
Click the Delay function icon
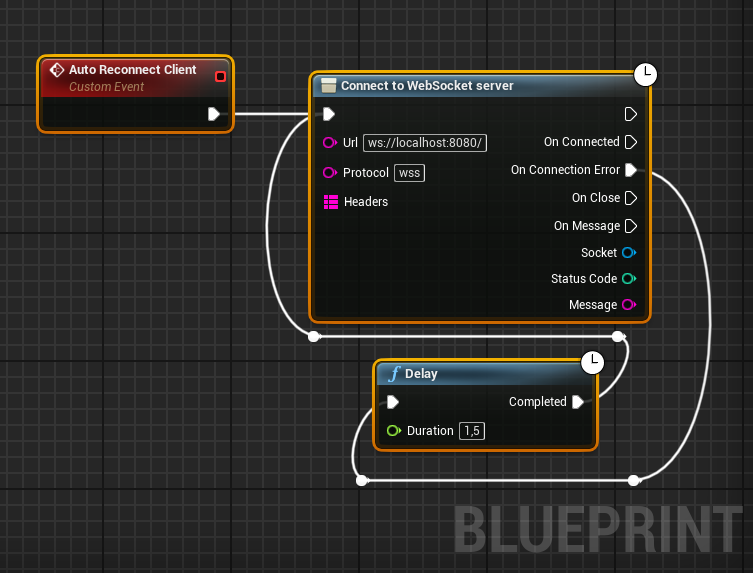pos(394,374)
